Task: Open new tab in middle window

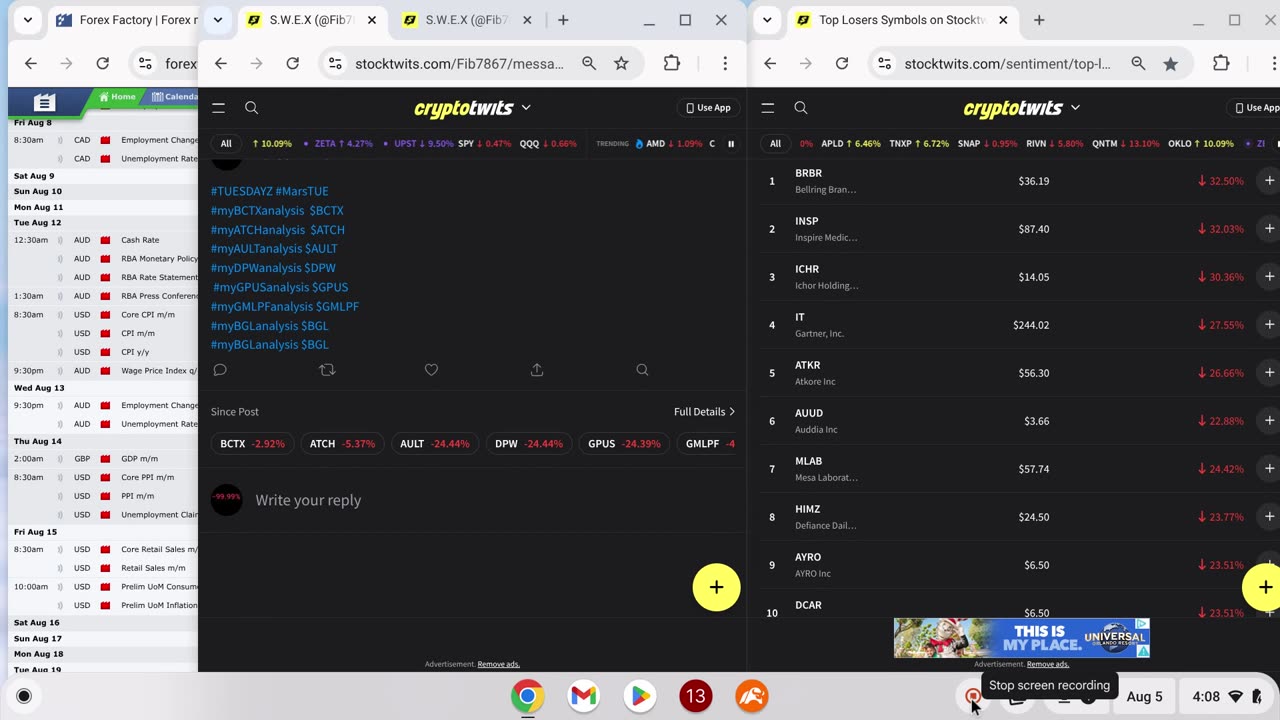Action: (563, 20)
